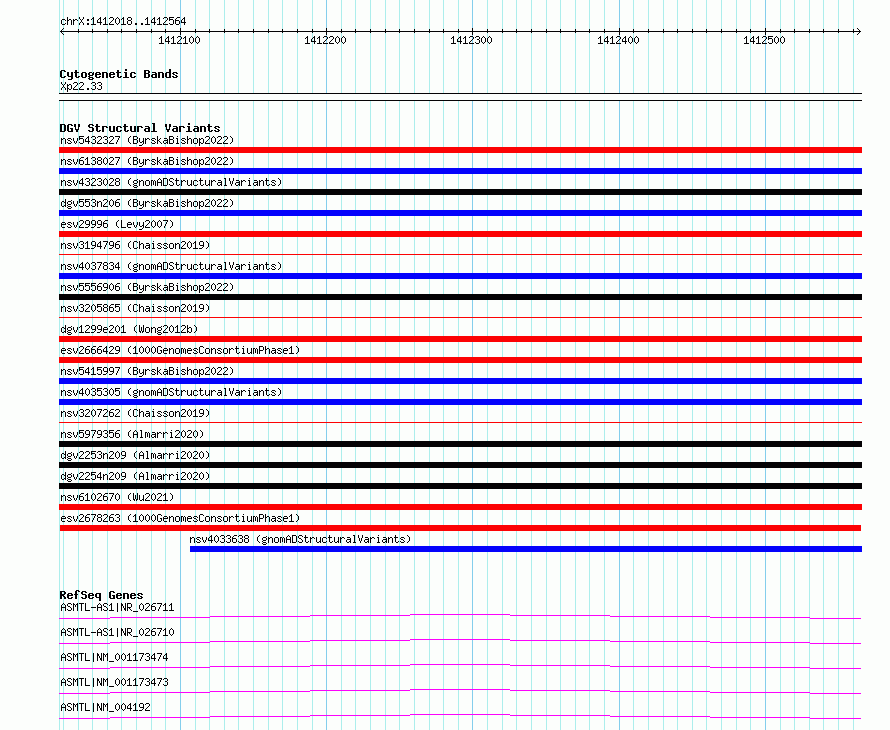Open variant esv2678263 (1000GenomesConsortiumPhase1)

pyautogui.click(x=180, y=518)
